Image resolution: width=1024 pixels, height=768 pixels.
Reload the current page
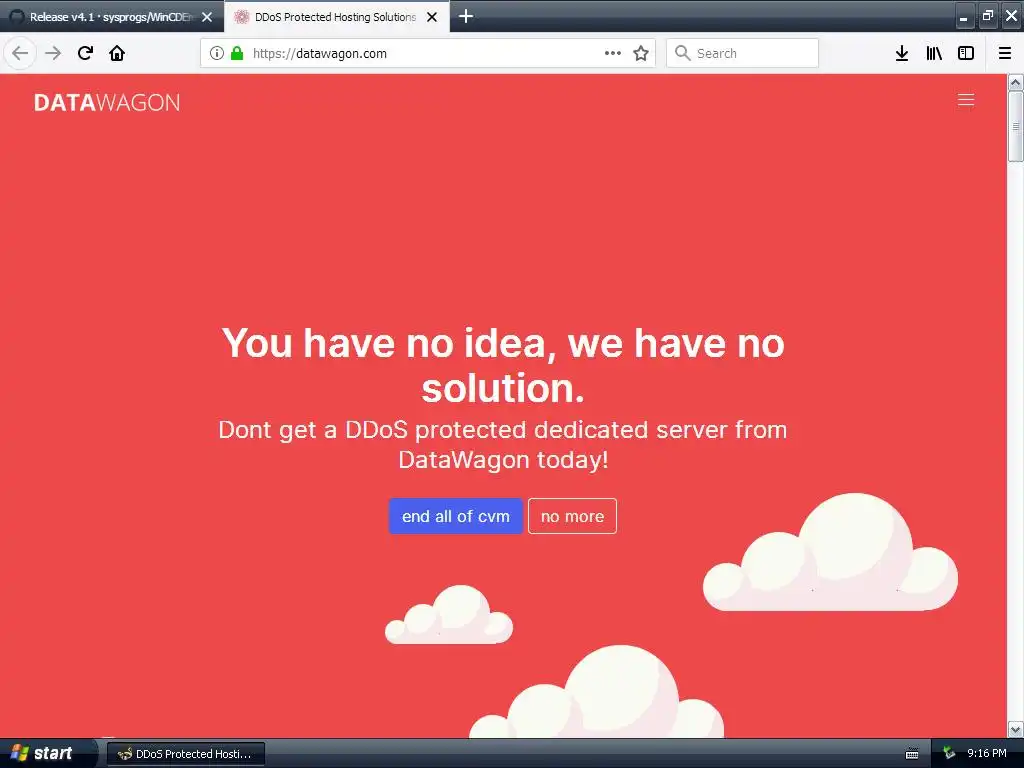(x=85, y=53)
